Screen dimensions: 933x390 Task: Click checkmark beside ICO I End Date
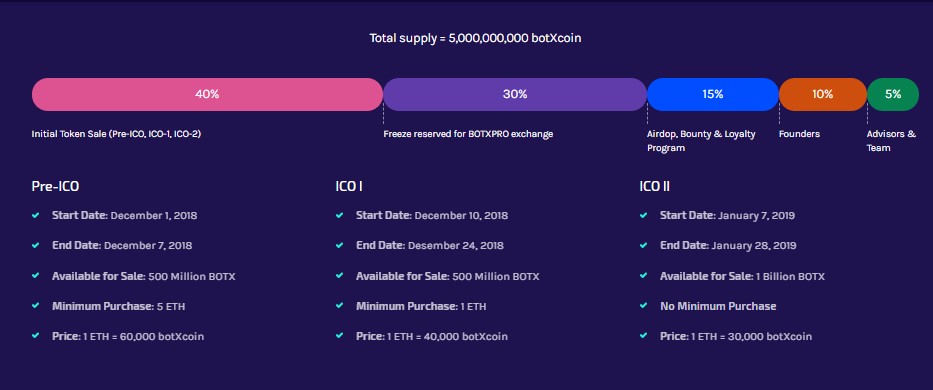(x=340, y=245)
